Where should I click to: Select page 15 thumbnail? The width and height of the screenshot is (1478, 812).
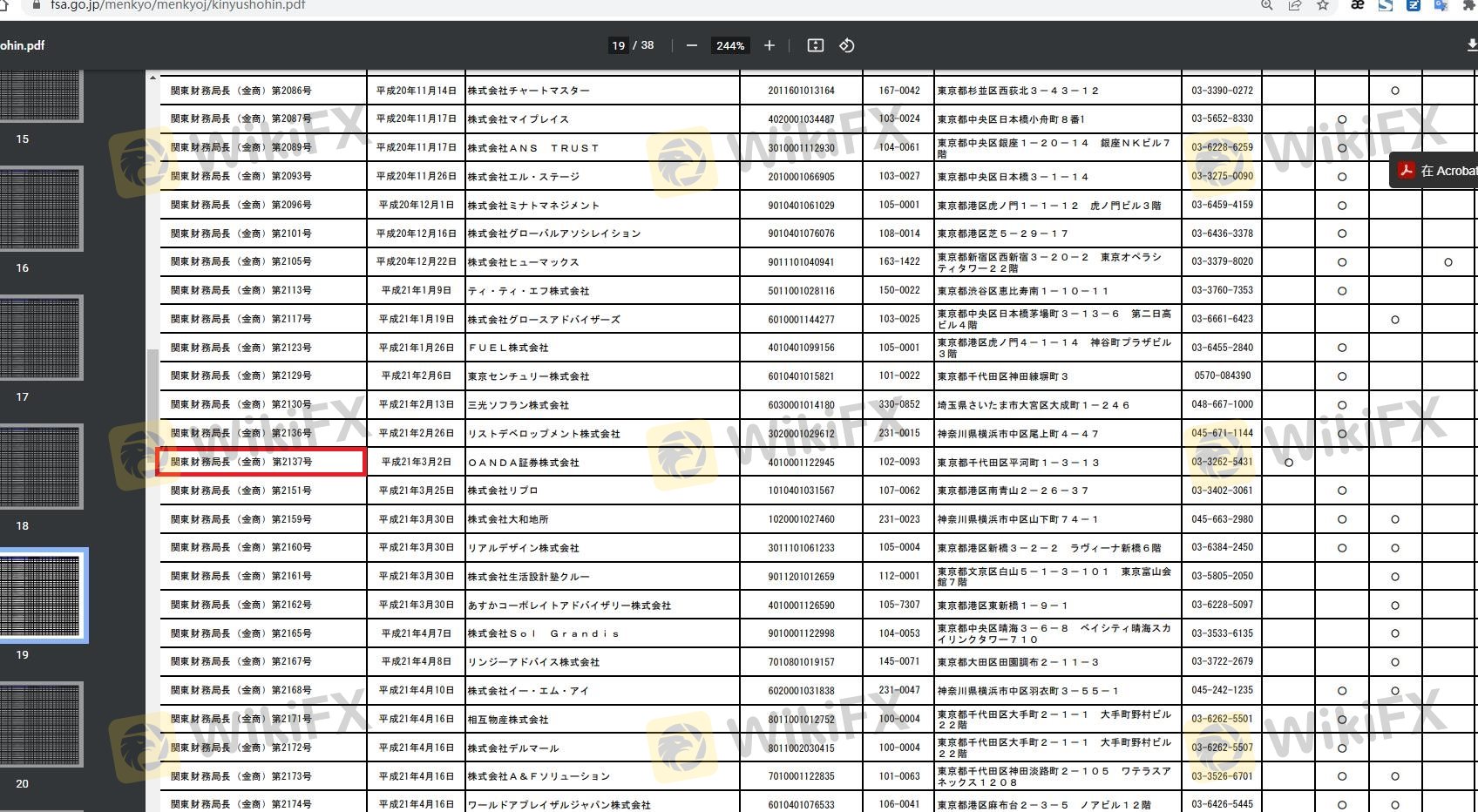41,96
